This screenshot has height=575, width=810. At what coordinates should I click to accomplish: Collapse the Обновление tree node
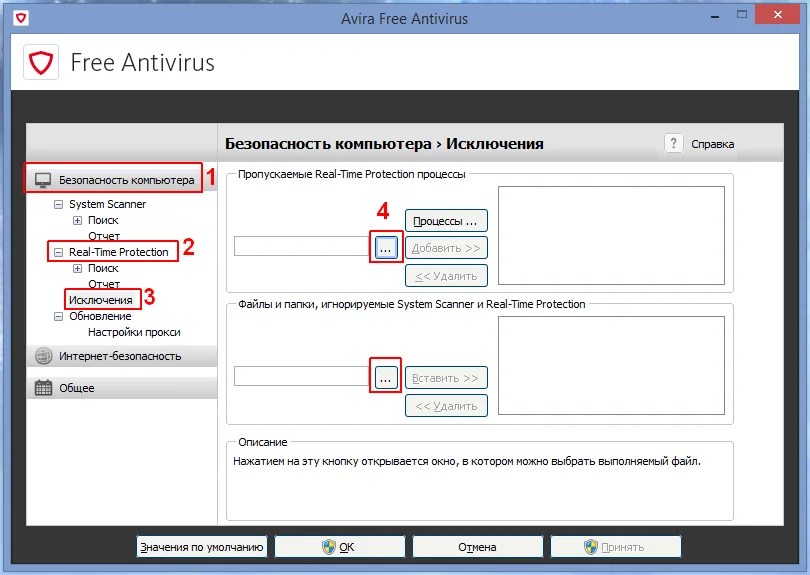pos(58,316)
